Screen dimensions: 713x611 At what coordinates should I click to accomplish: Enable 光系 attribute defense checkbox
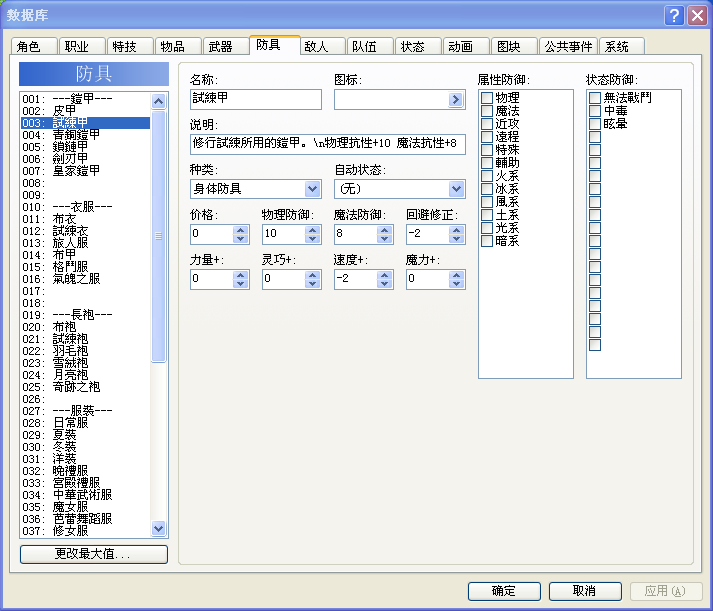tap(487, 228)
